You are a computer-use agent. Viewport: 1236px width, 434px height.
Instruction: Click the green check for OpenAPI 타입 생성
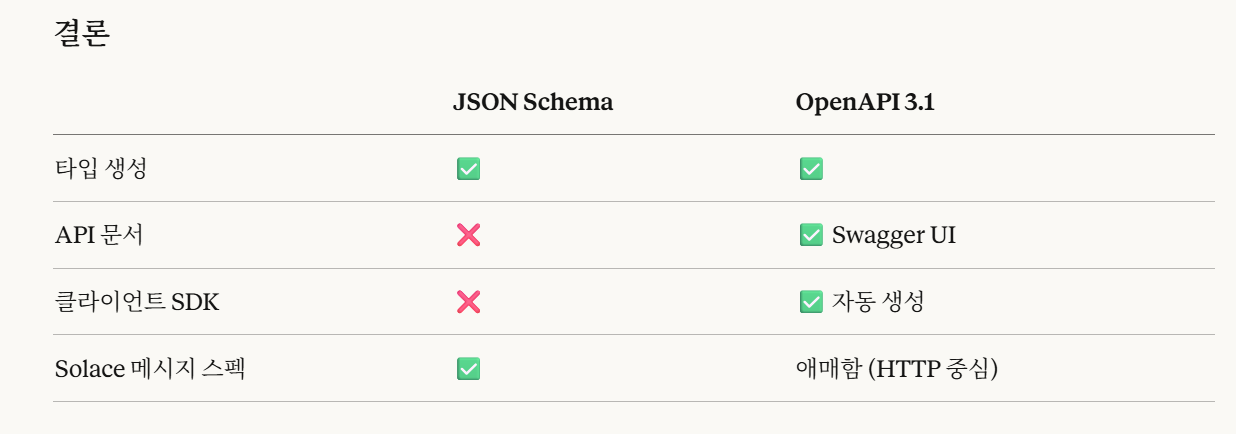[x=811, y=169]
